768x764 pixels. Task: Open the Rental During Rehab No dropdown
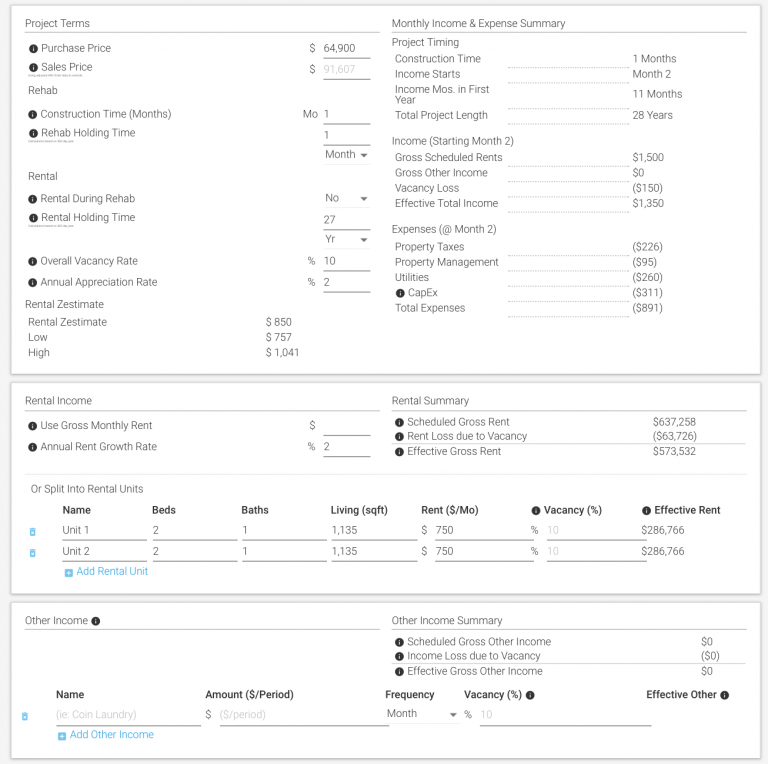346,198
